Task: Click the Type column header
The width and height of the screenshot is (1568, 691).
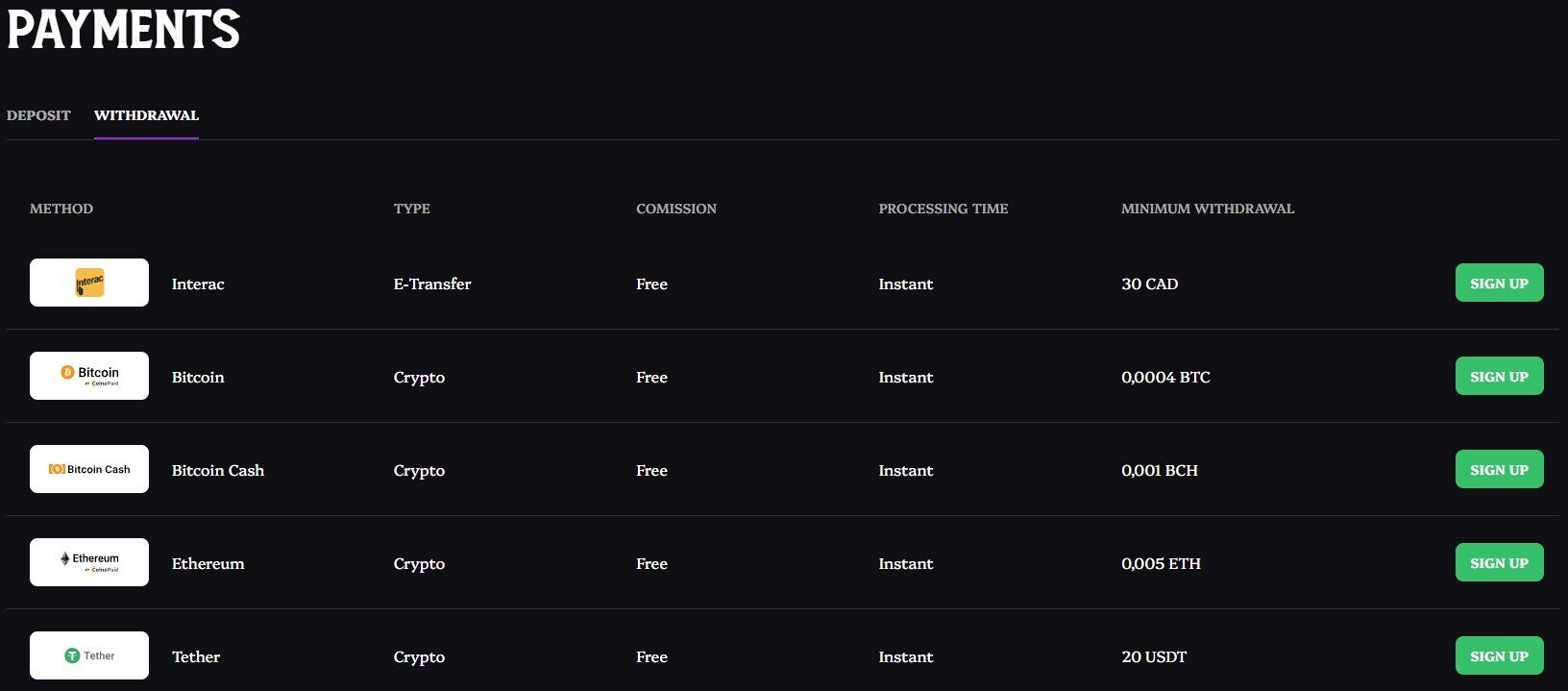Action: click(x=411, y=209)
